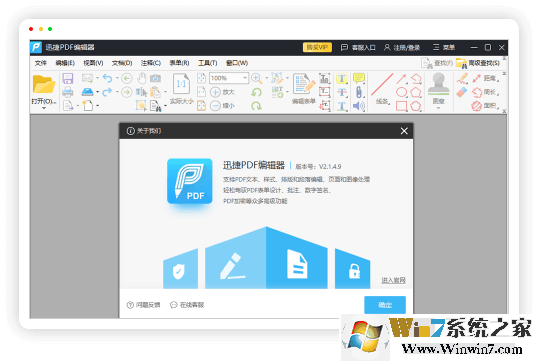Click the problem feedback link in dialog

coord(143,305)
